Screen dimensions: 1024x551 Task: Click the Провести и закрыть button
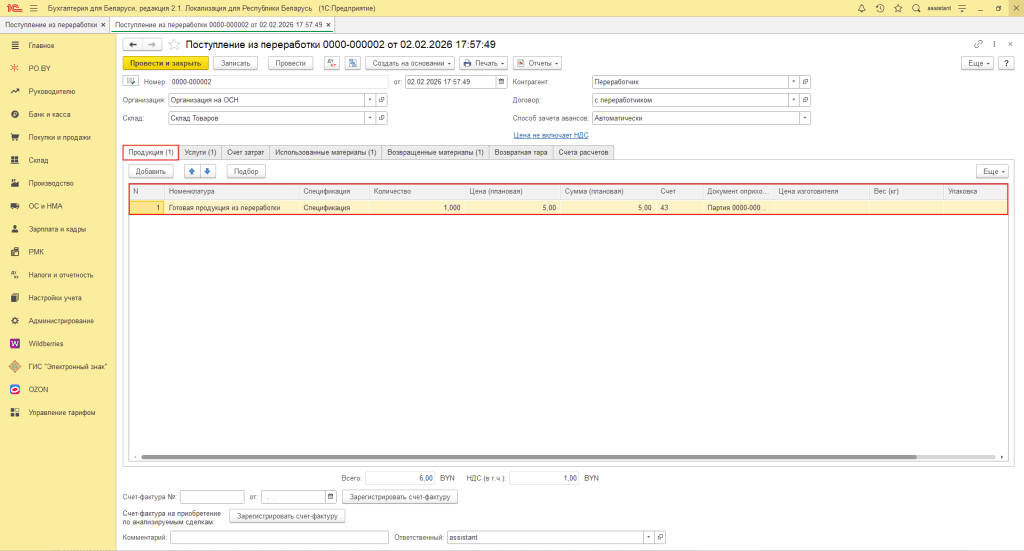(165, 63)
